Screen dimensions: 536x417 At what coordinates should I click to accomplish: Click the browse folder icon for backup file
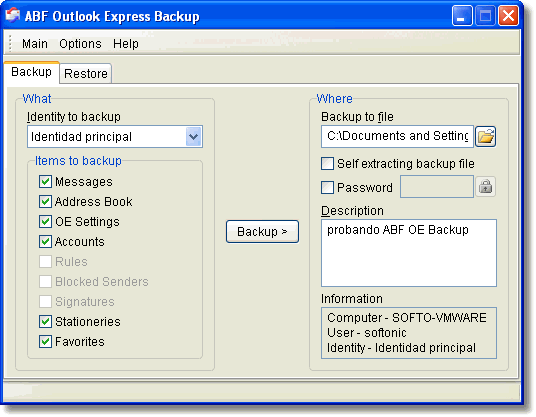[x=485, y=137]
